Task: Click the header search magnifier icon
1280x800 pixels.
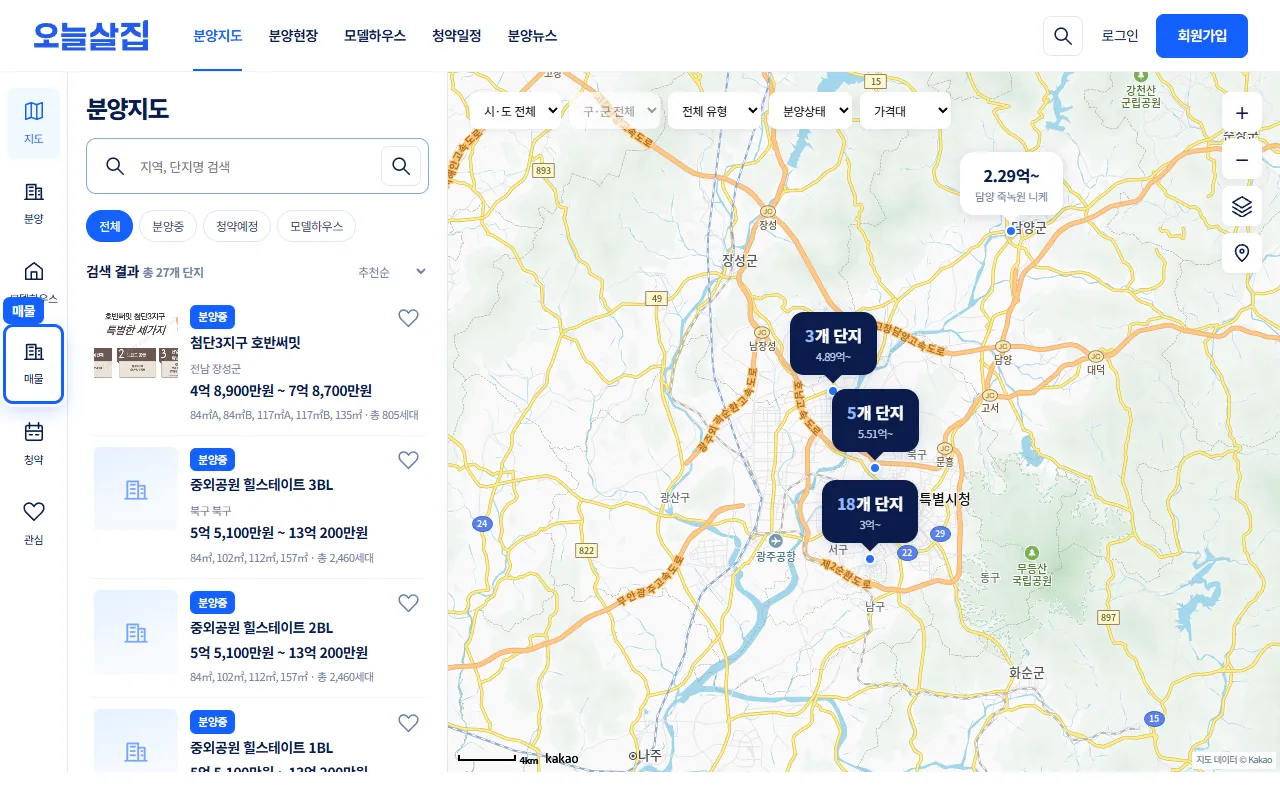Action: pyautogui.click(x=1063, y=36)
